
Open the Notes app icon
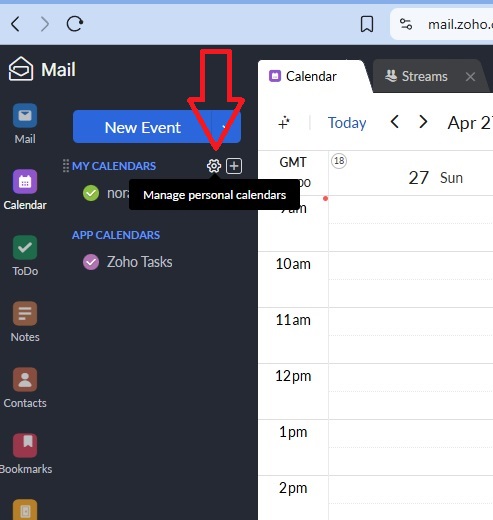coord(25,313)
